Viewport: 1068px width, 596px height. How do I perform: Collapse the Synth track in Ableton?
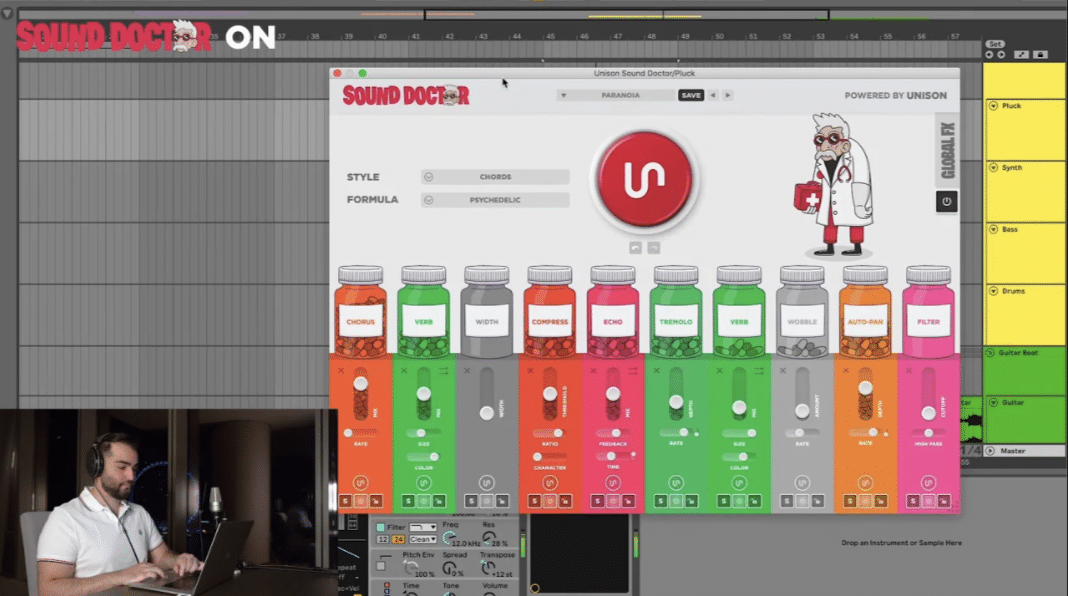coord(993,168)
